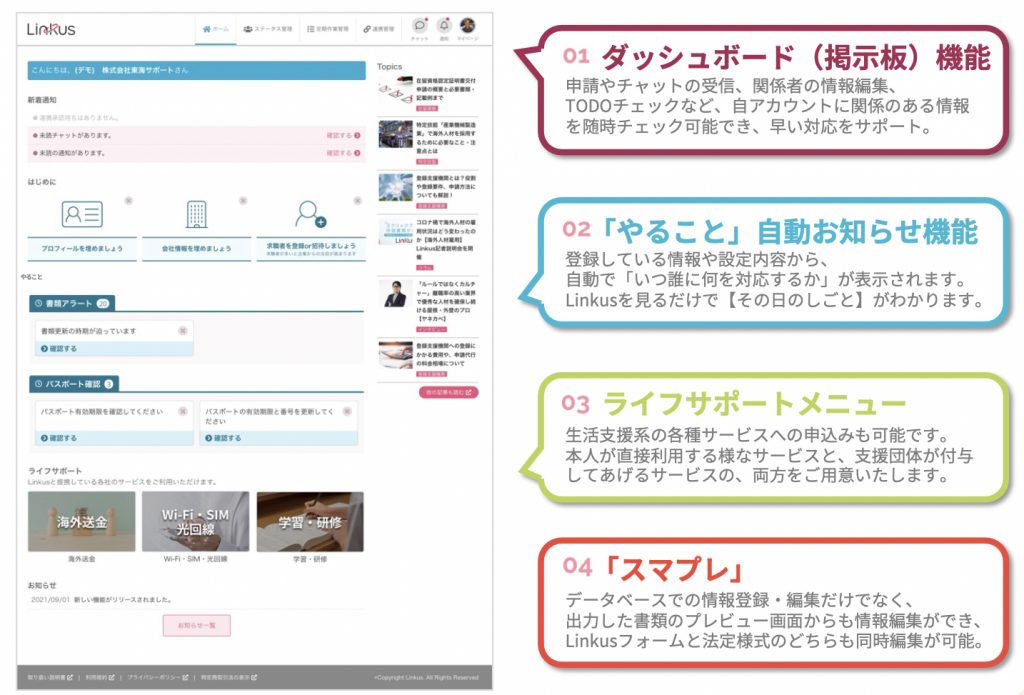This screenshot has height=695, width=1024.
Task: Click the profile ID card icon
Action: (82, 214)
